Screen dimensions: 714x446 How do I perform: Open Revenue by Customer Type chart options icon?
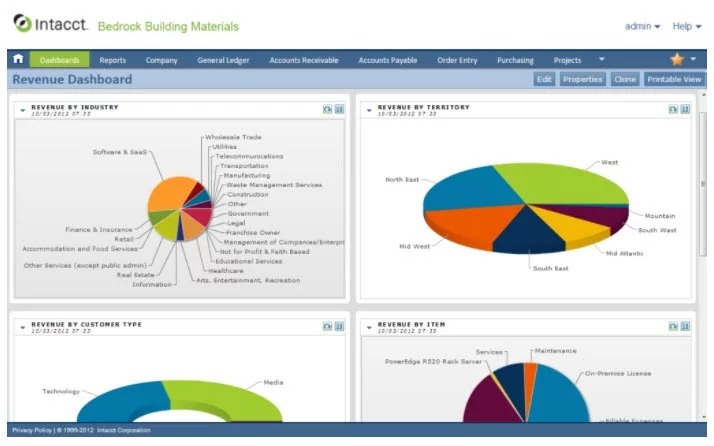pyautogui.click(x=339, y=326)
